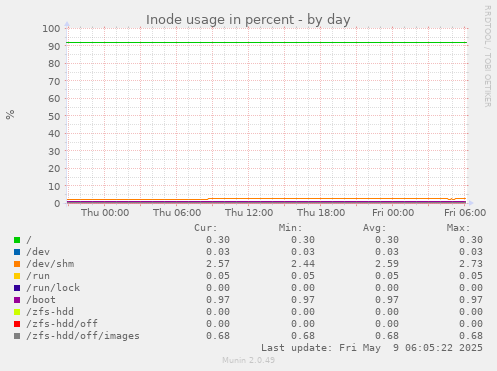Viewport: 497px width, 371px height.
Task: Click the /dev/shm maximum value 2.73
Action: [x=471, y=264]
